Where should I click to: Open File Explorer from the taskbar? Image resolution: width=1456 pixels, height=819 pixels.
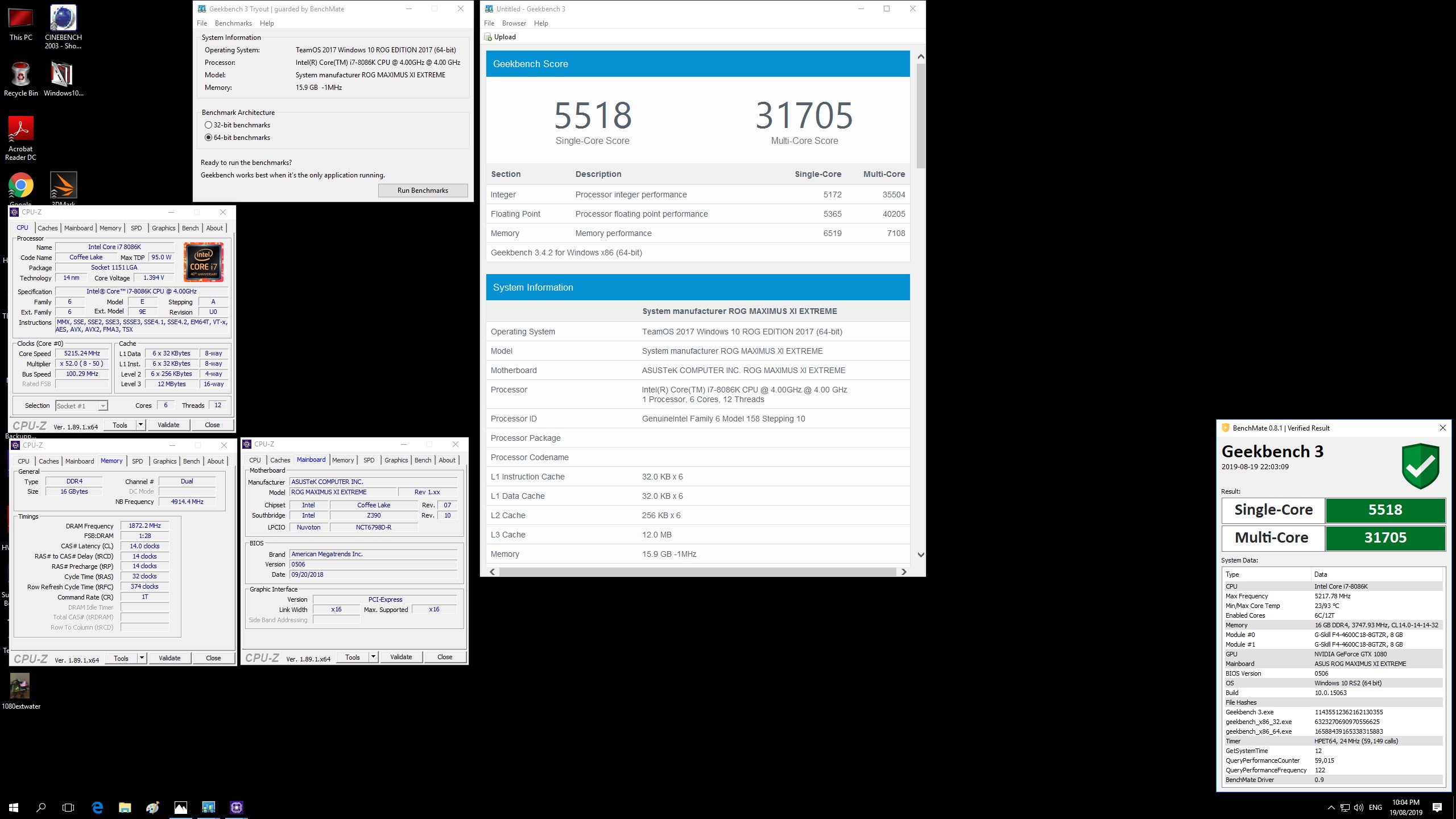pyautogui.click(x=125, y=807)
